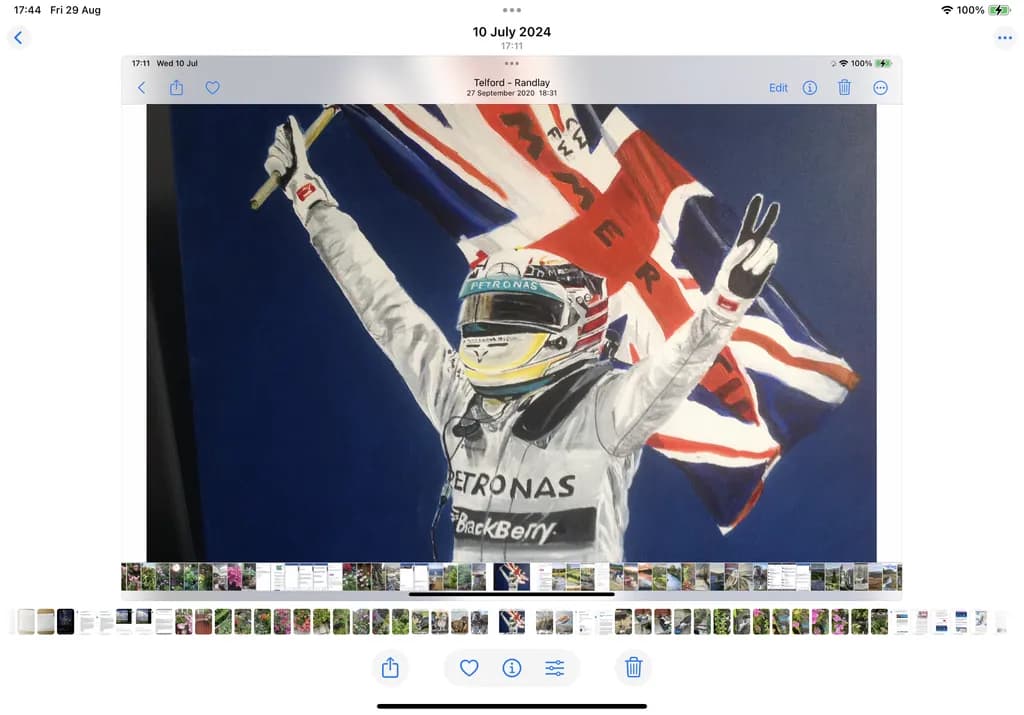Select the black thumbnail near the strip's left end
This screenshot has width=1024, height=715.
65,622
